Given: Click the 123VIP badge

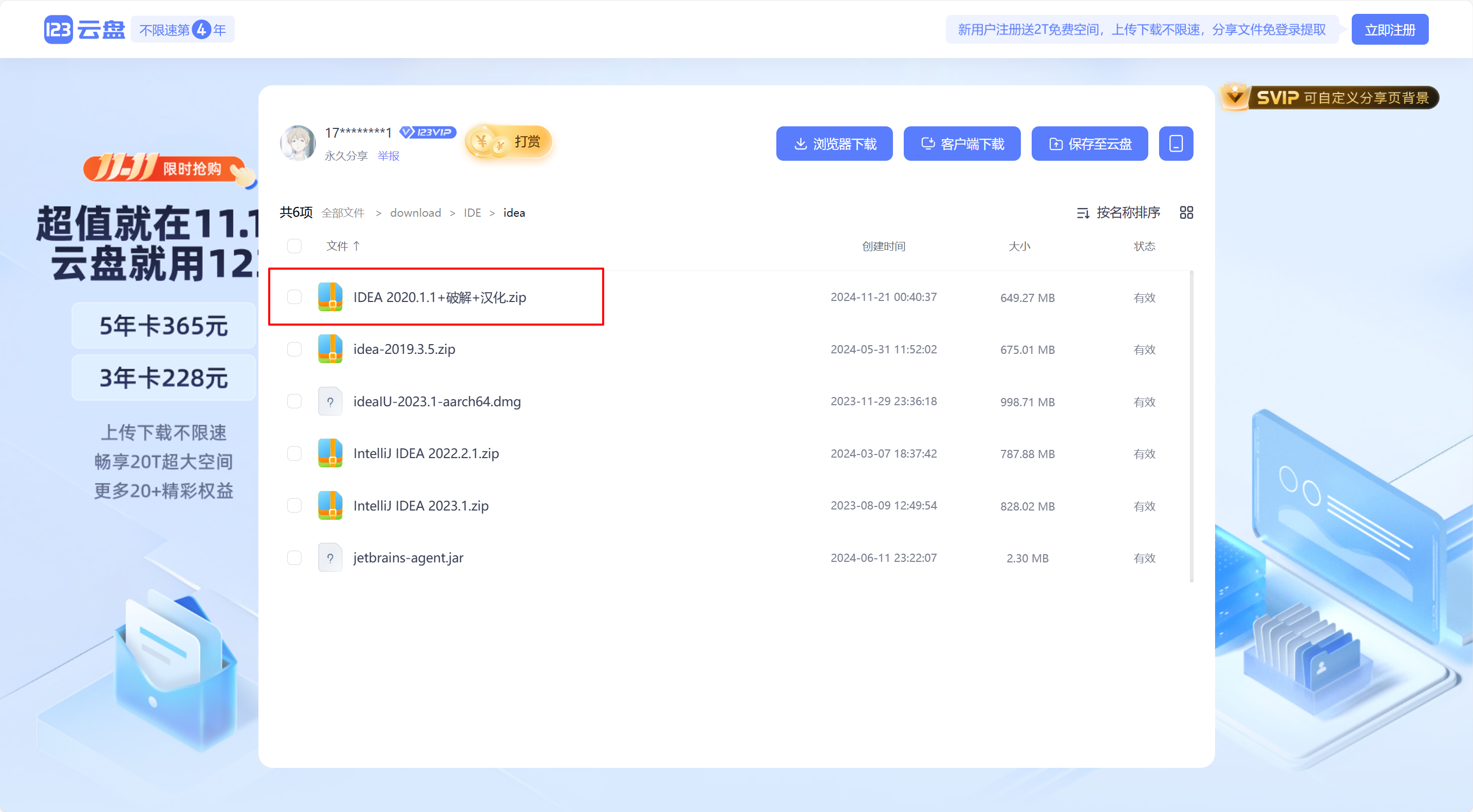Looking at the screenshot, I should pyautogui.click(x=427, y=133).
